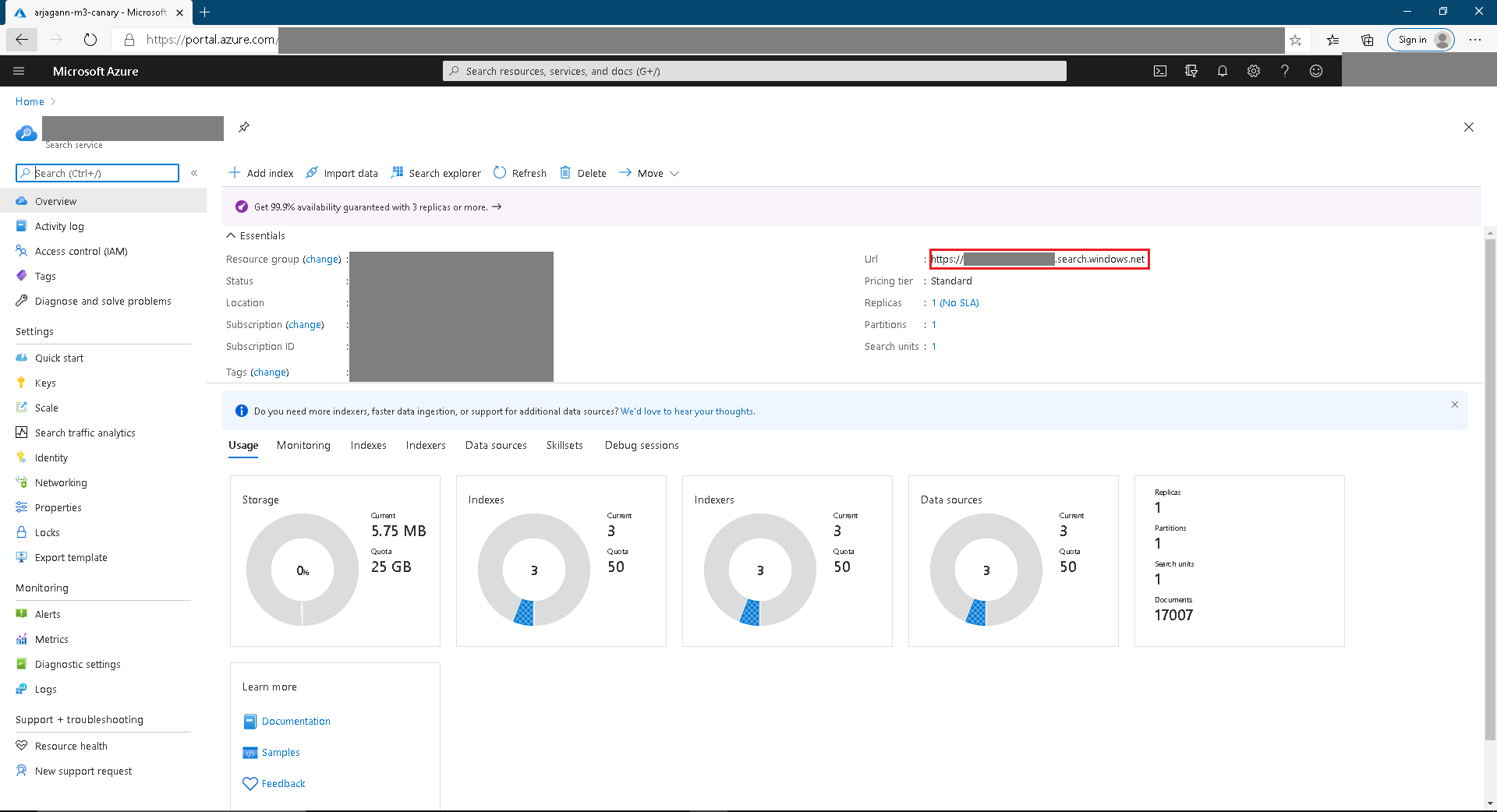
Task: Click Add index button
Action: point(261,173)
